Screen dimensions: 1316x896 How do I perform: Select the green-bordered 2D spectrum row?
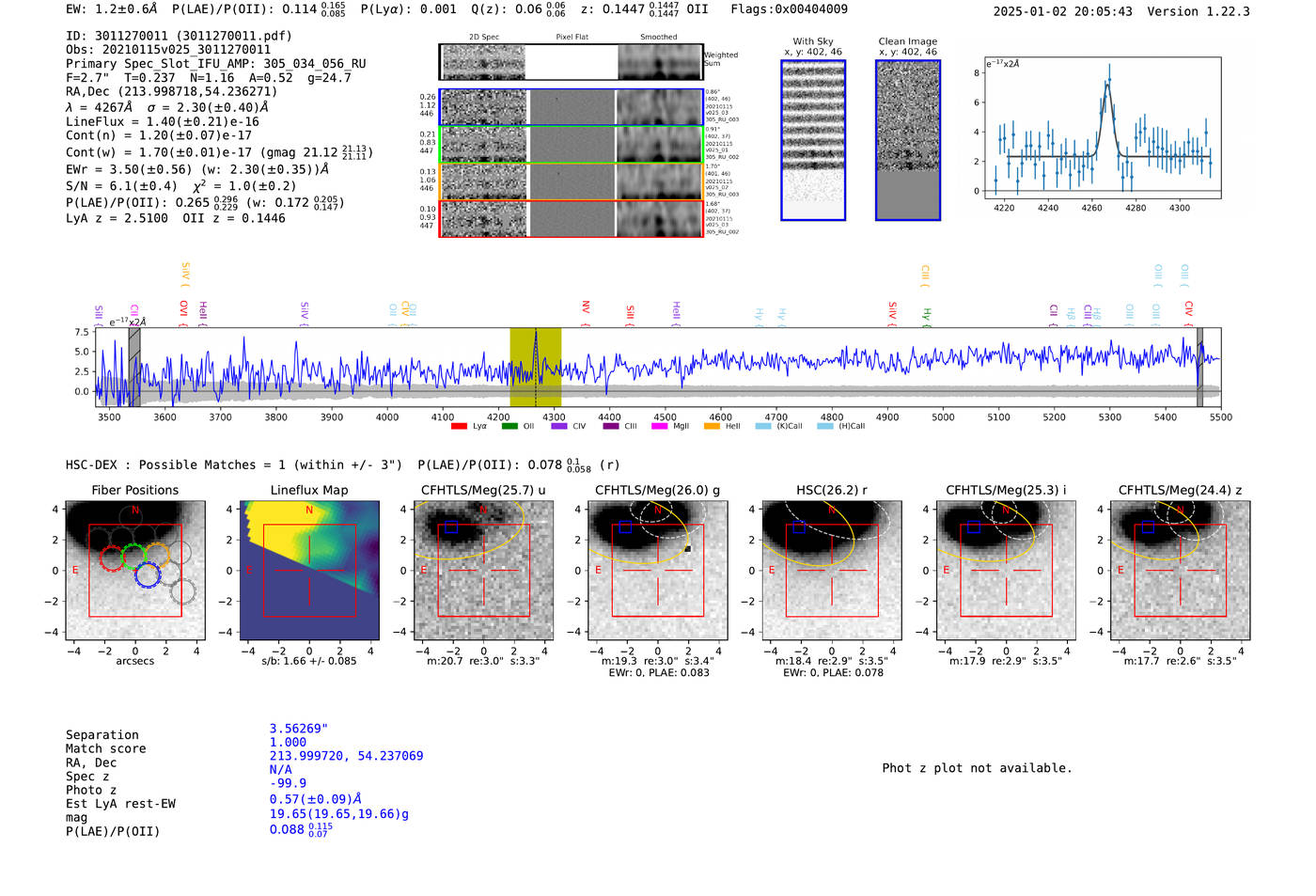572,145
